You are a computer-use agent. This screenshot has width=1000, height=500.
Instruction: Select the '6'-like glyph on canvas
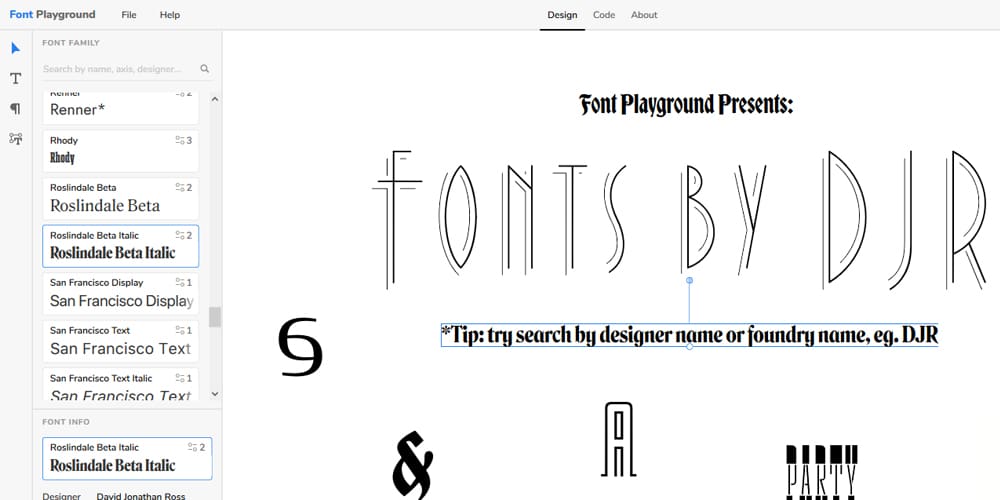[x=300, y=346]
